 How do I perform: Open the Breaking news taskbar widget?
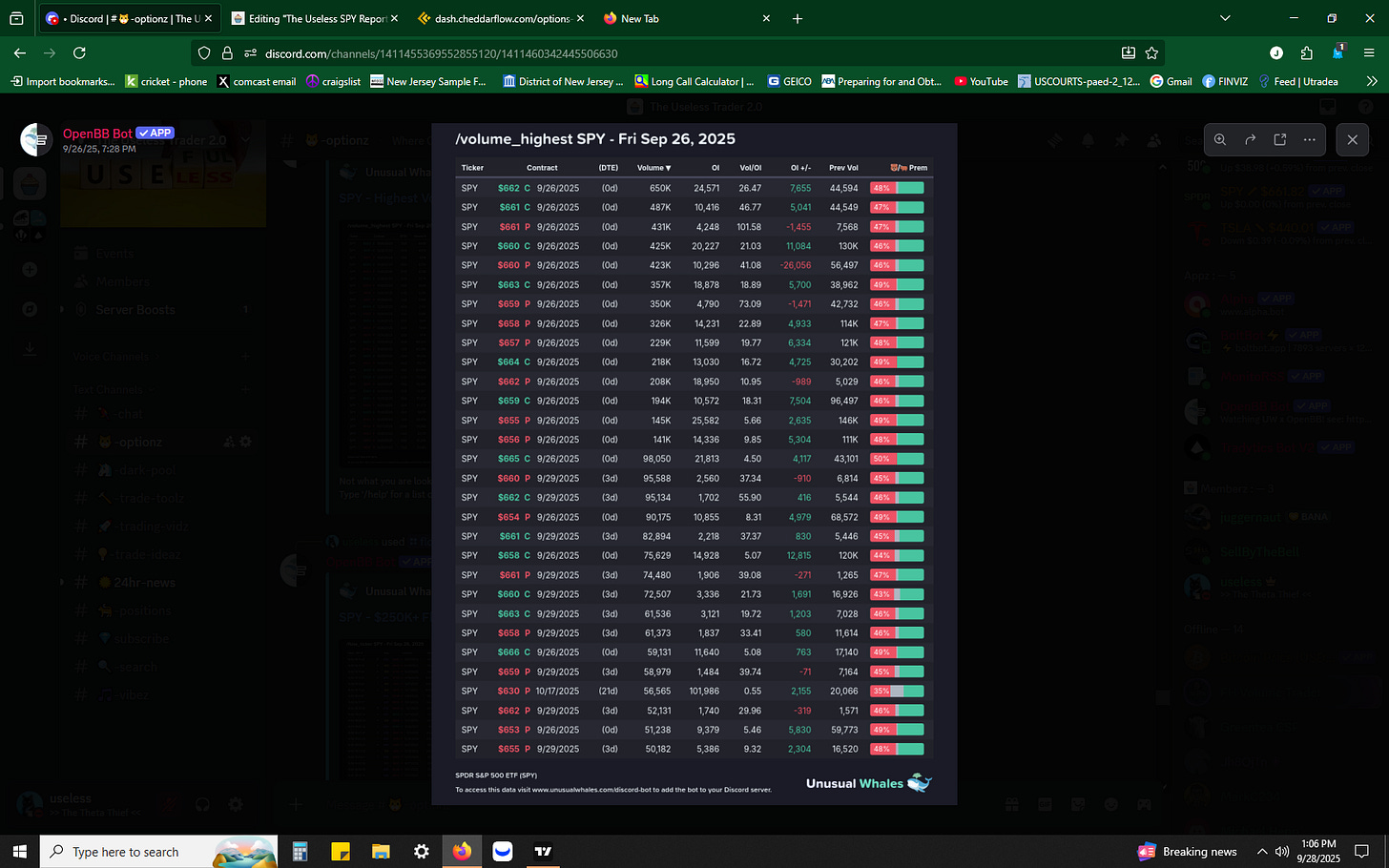click(1188, 852)
